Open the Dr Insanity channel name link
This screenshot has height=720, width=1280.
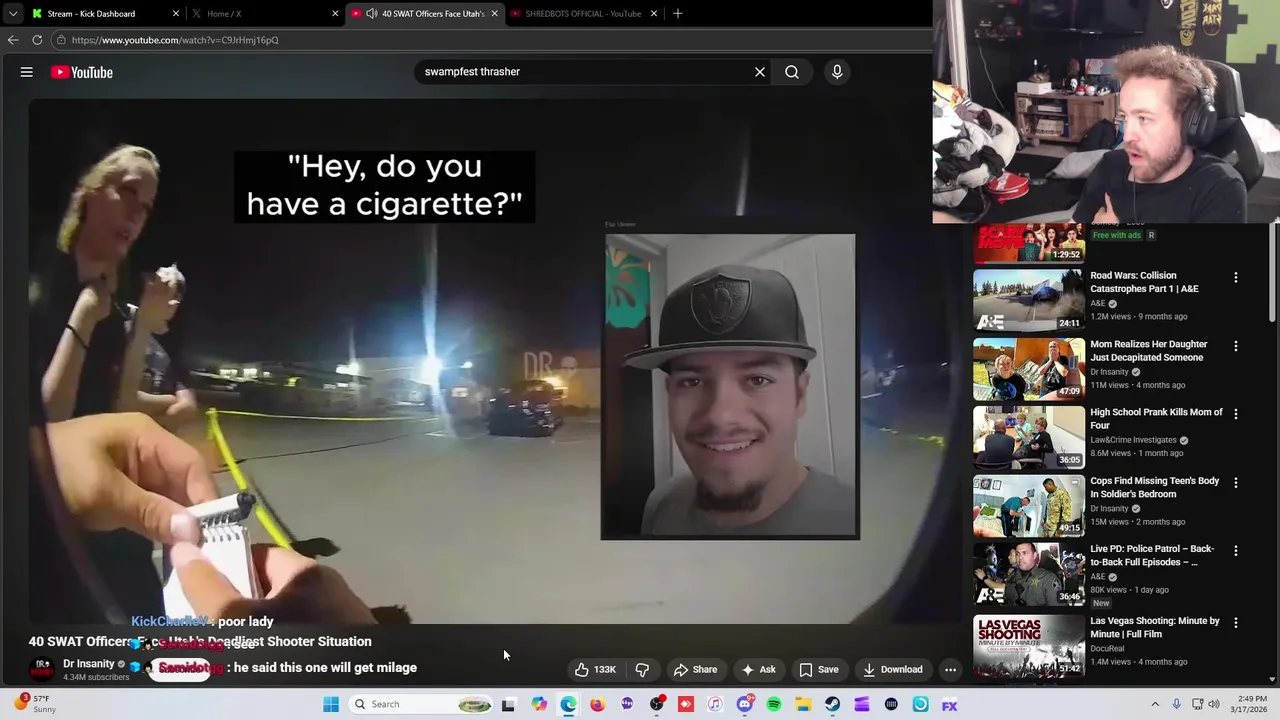[x=89, y=664]
